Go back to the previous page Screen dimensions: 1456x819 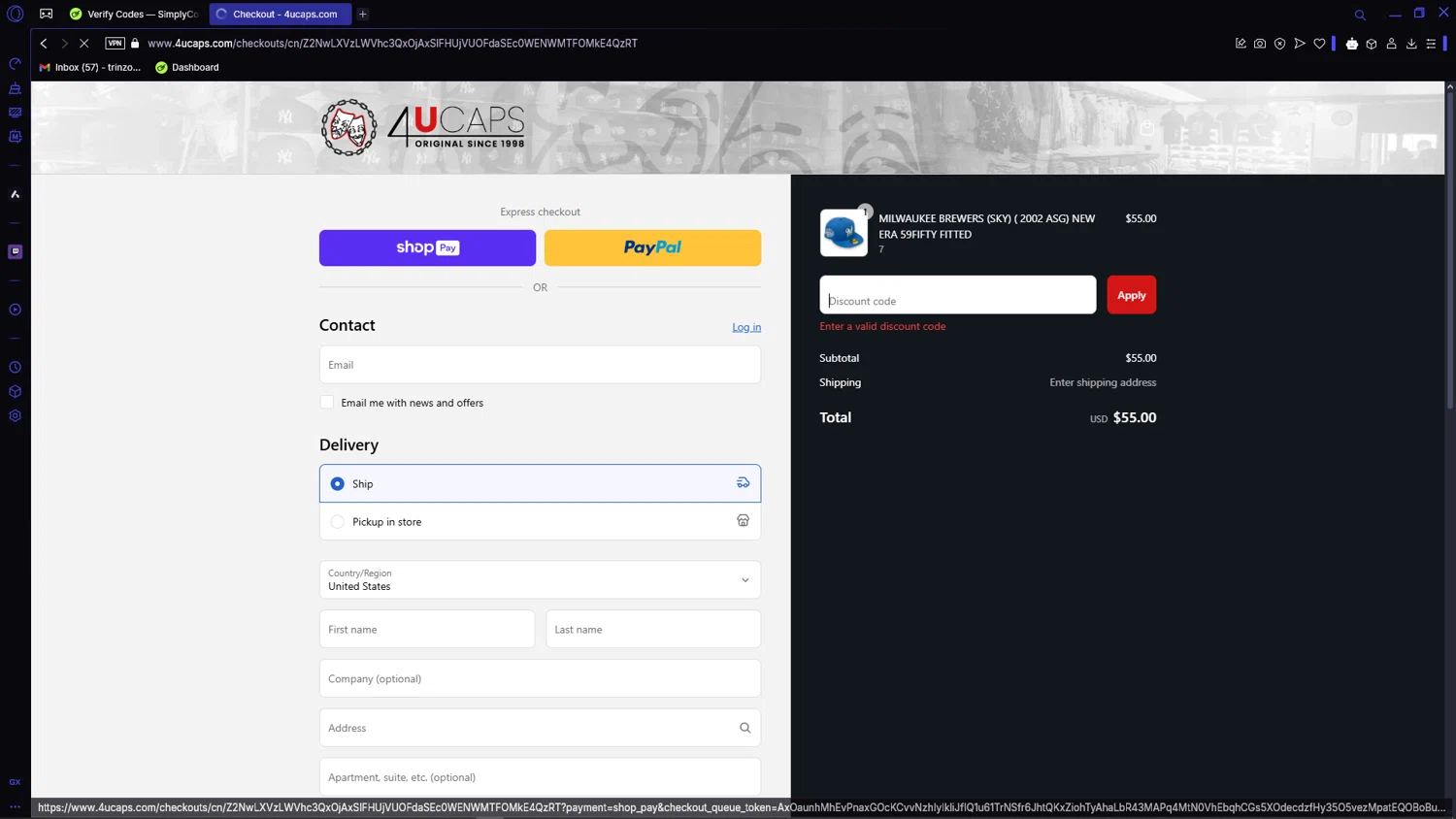click(44, 44)
